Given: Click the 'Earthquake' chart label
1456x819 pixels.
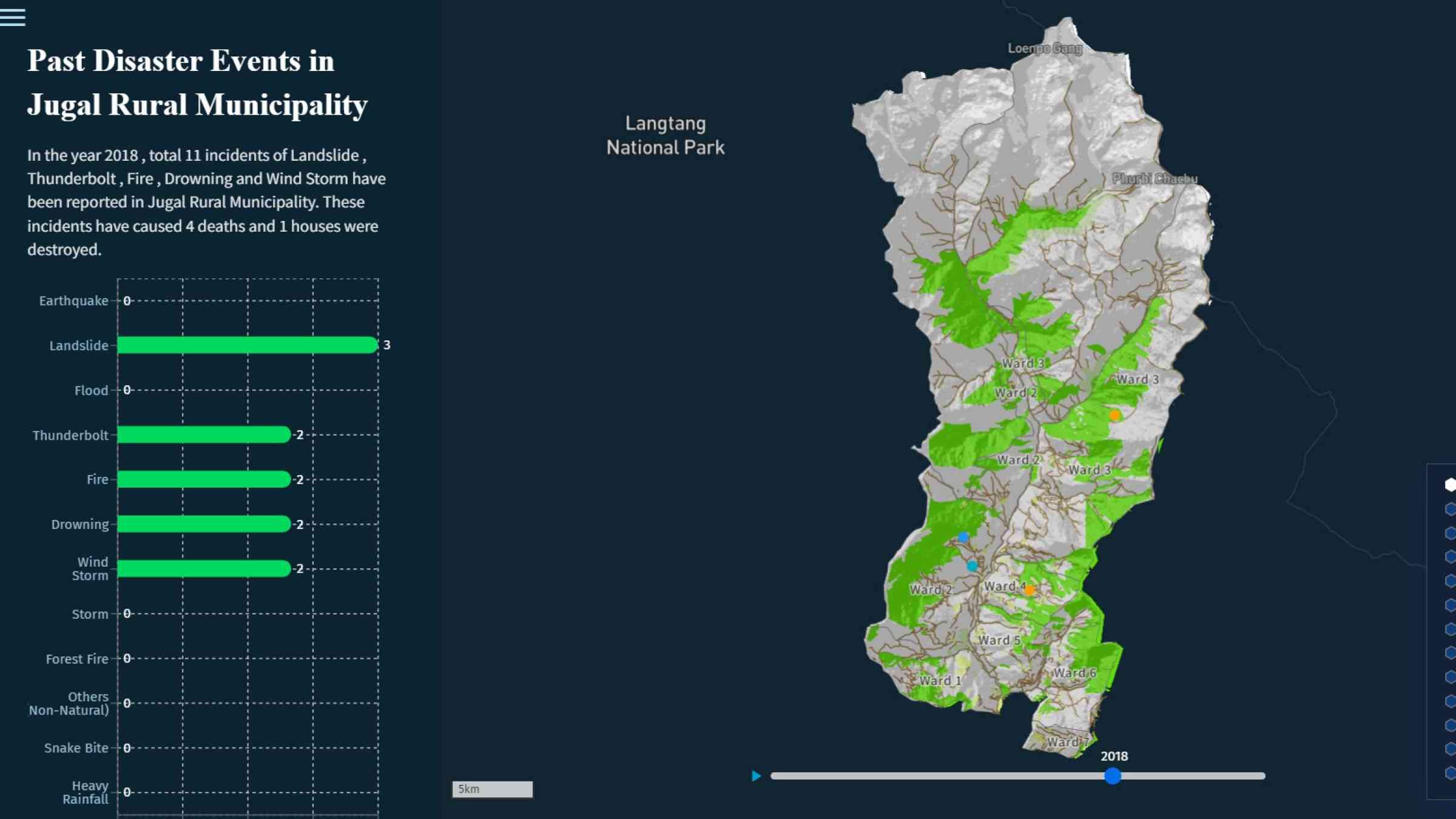Looking at the screenshot, I should pyautogui.click(x=73, y=301).
